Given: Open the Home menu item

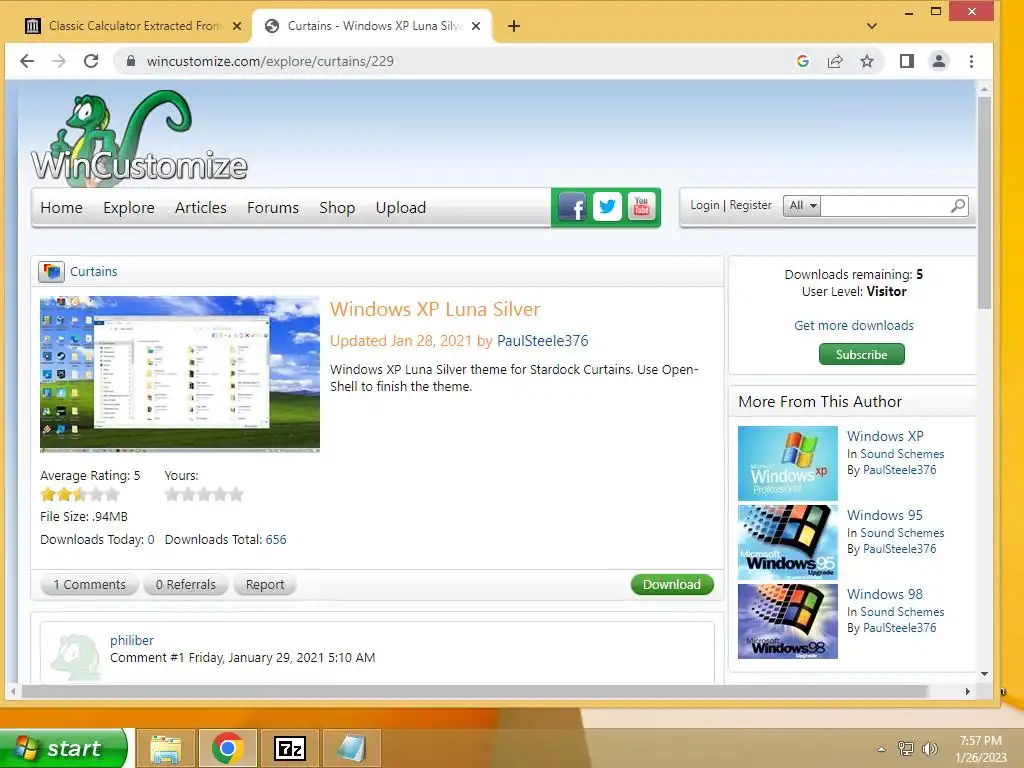Looking at the screenshot, I should (61, 208).
